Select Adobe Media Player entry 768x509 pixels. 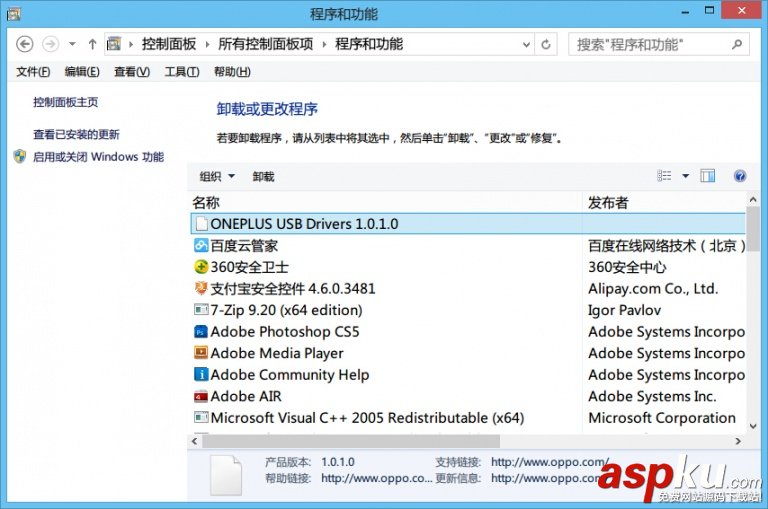pos(468,353)
